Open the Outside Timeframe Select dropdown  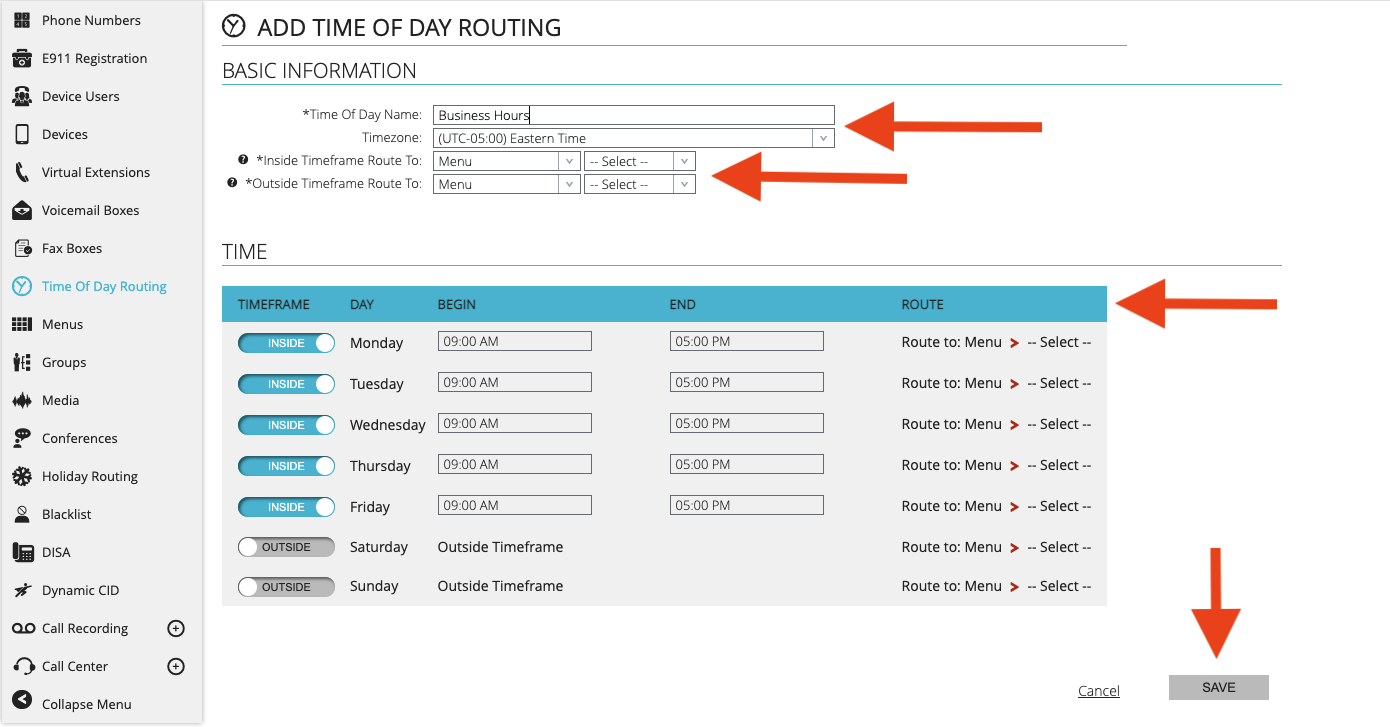pyautogui.click(x=682, y=183)
